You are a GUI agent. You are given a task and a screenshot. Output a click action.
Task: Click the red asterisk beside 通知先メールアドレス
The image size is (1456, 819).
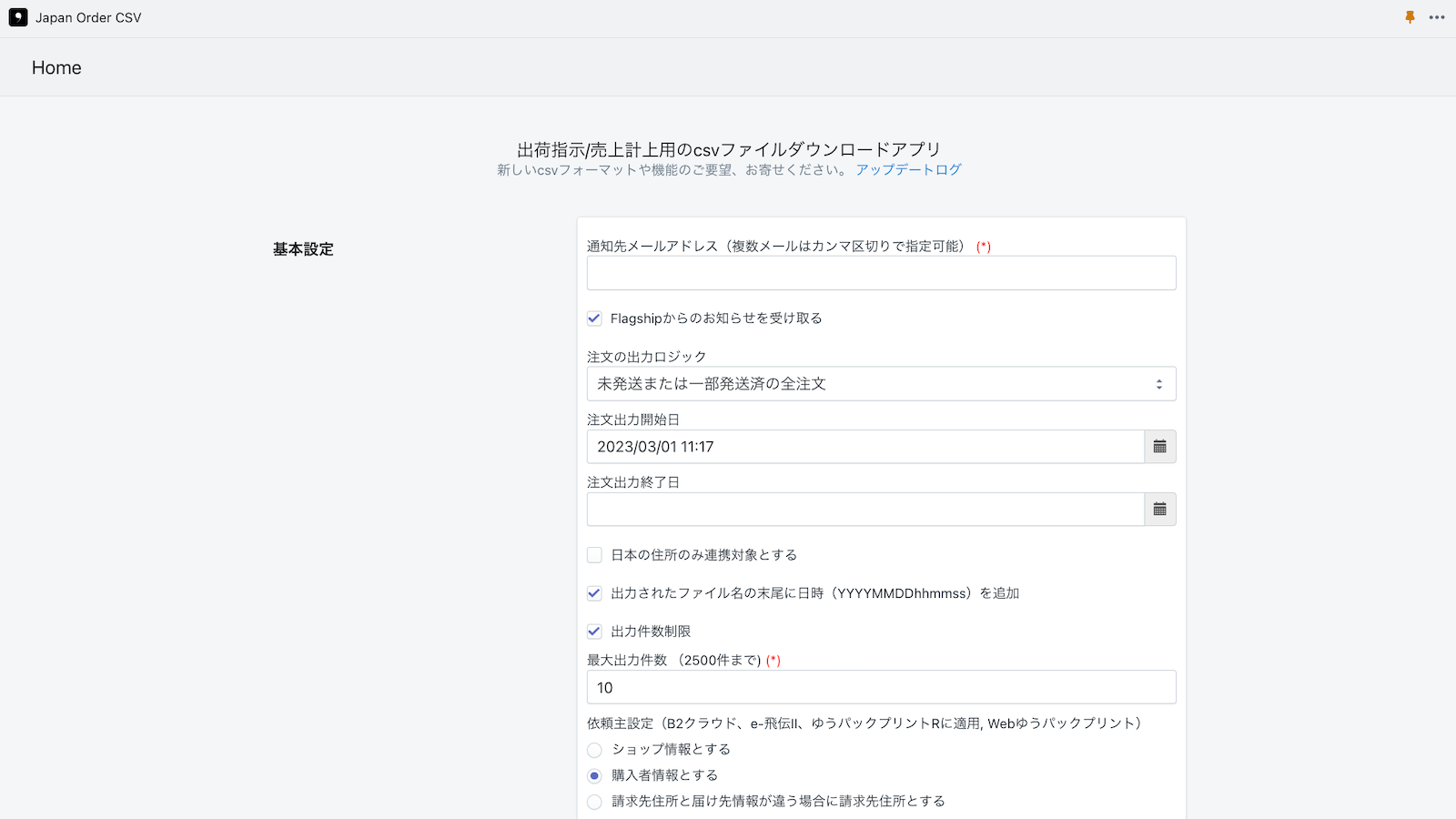(986, 246)
